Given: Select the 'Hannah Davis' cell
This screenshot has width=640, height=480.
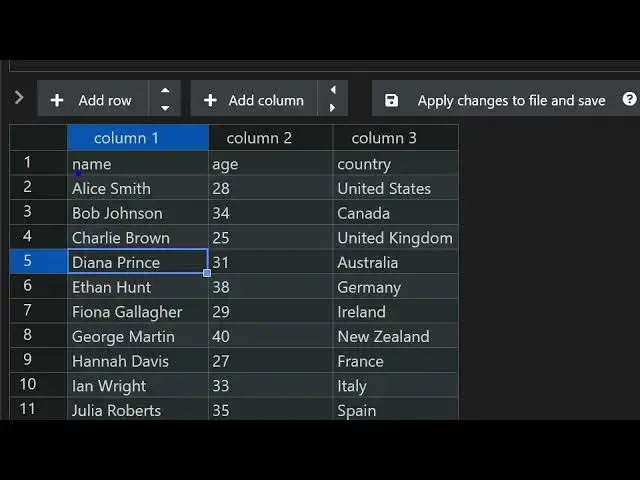Looking at the screenshot, I should [x=138, y=360].
